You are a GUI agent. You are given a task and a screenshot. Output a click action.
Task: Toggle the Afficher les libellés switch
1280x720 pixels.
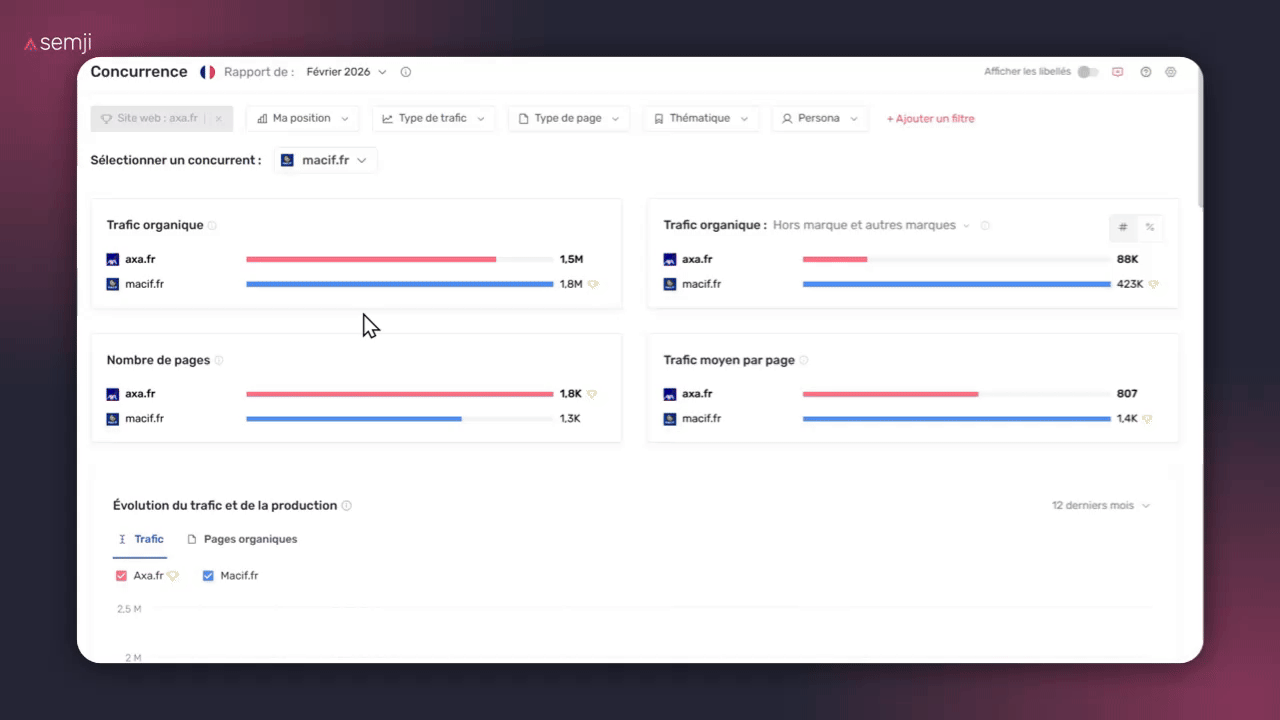pyautogui.click(x=1087, y=72)
